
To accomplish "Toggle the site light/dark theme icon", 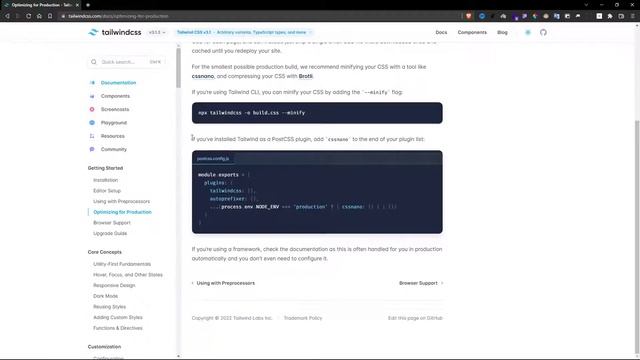I will click(x=528, y=32).
